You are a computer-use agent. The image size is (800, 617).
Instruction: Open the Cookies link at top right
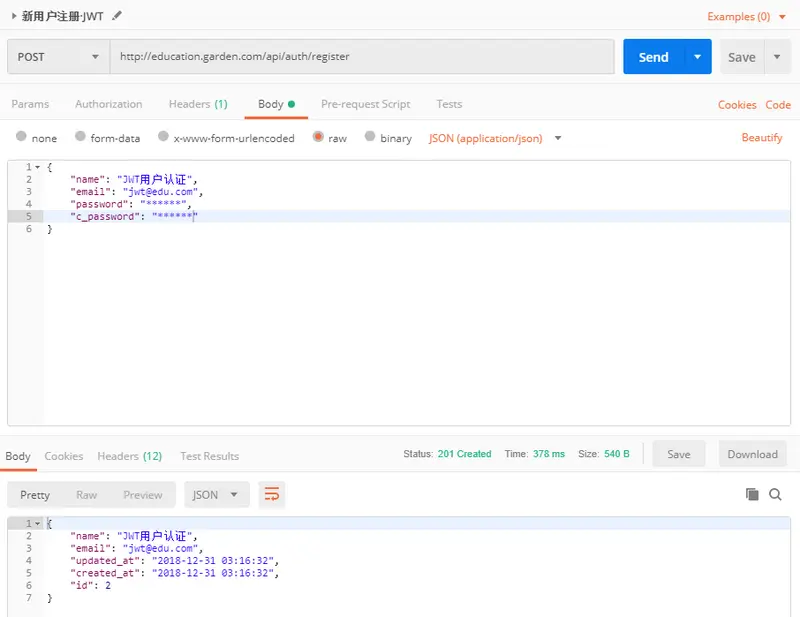click(x=737, y=105)
